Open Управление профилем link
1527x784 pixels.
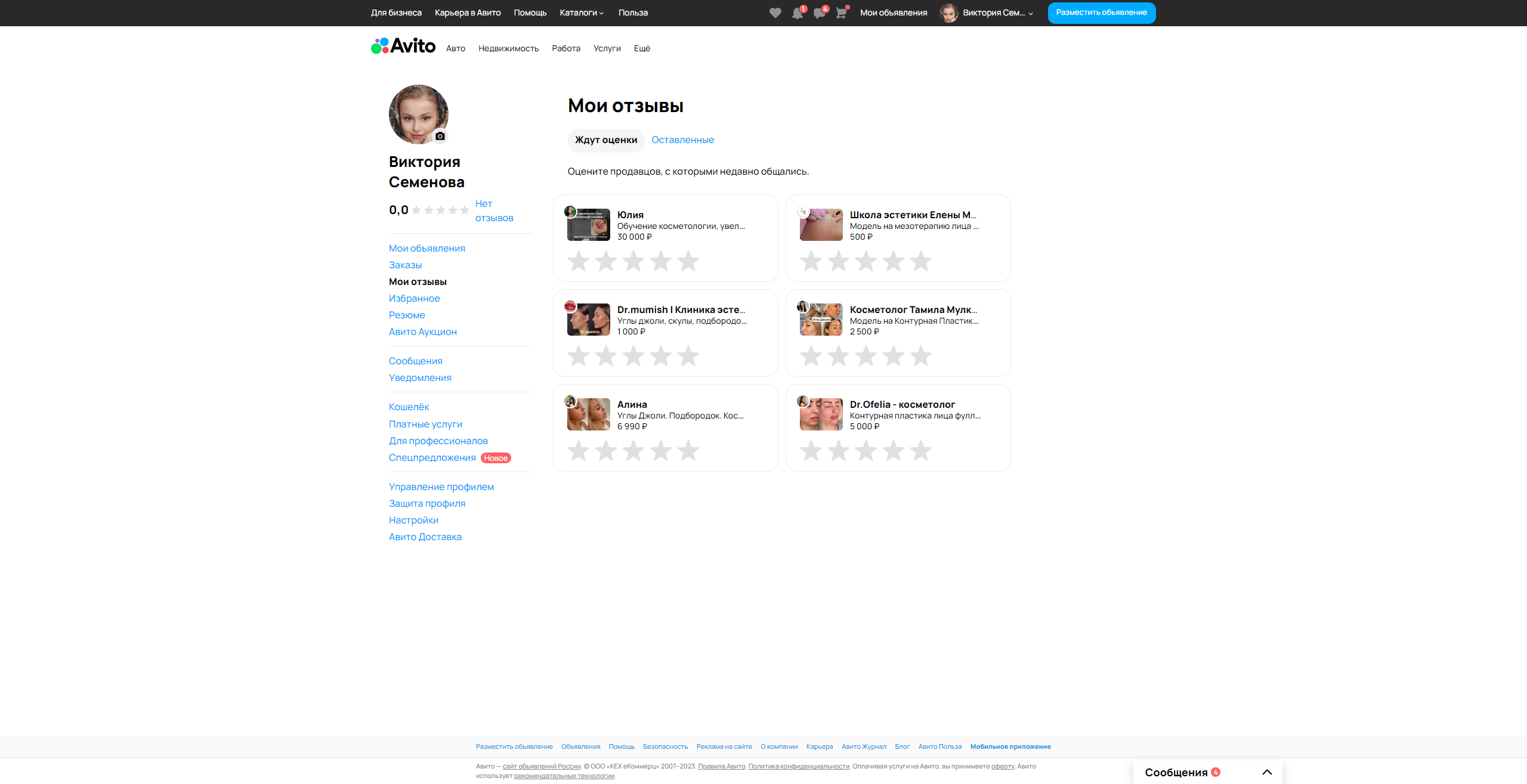(x=441, y=486)
